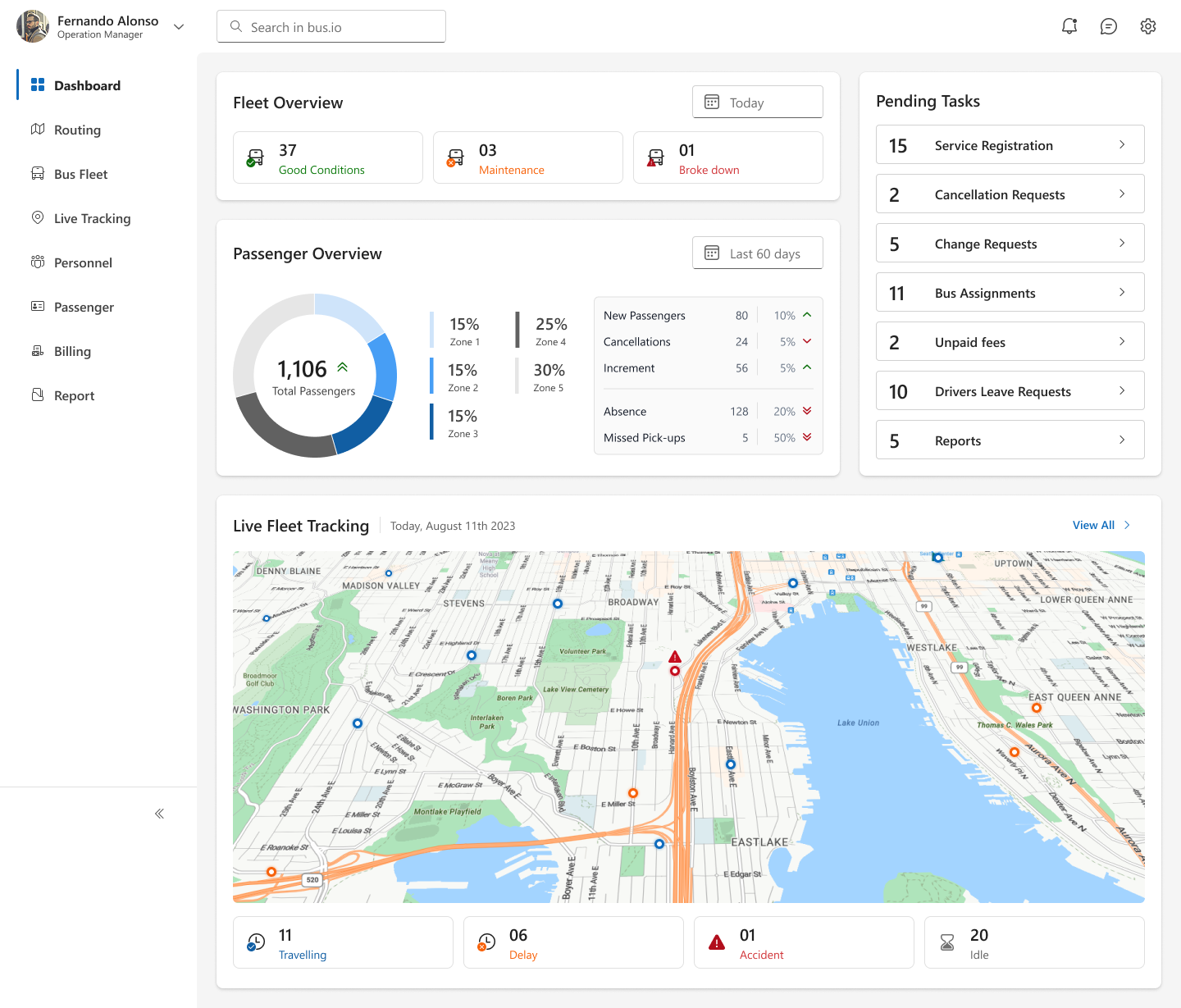The image size is (1181, 1008).
Task: Open the Today date dropdown
Action: tap(758, 102)
